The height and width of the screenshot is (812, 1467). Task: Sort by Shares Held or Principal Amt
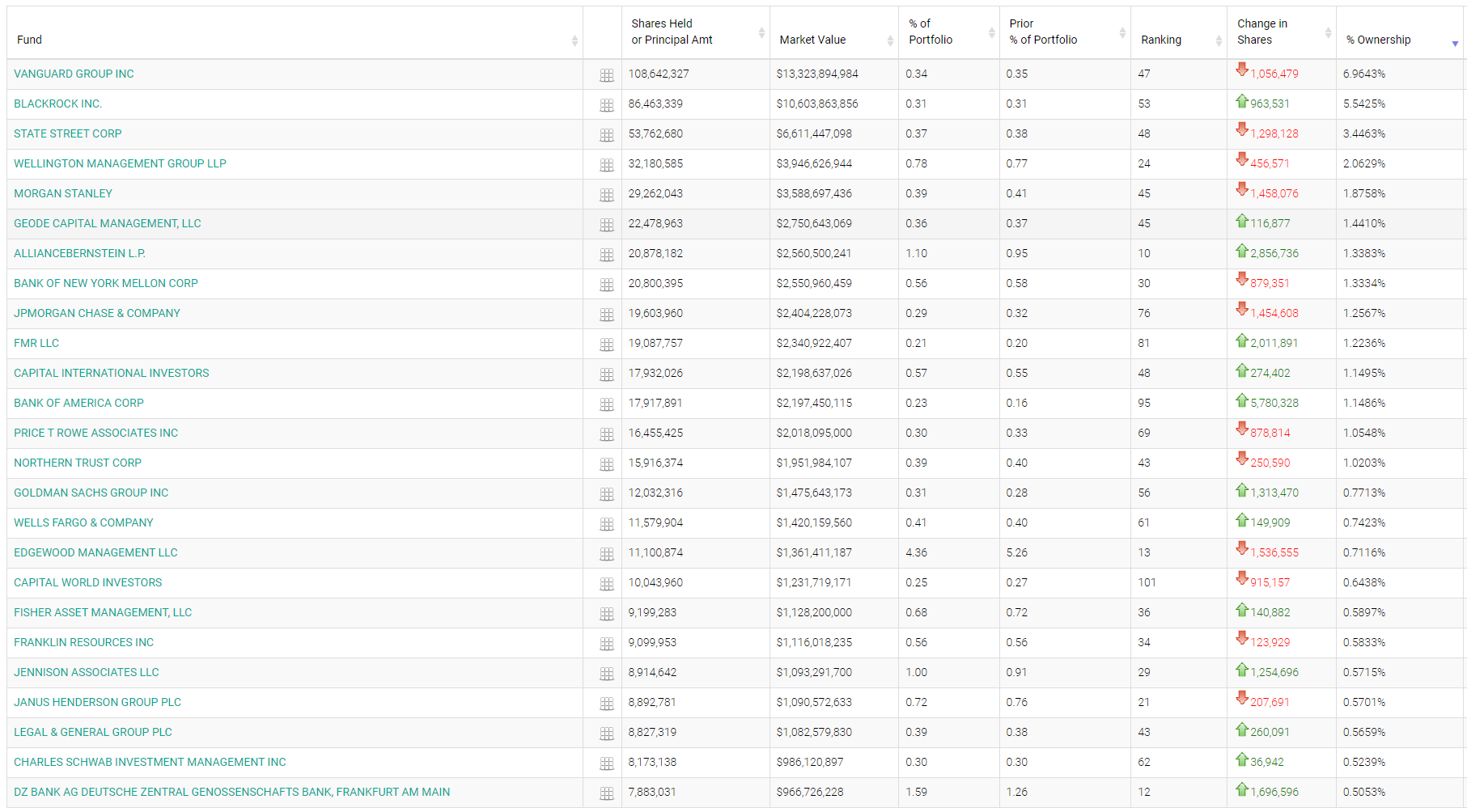[696, 32]
